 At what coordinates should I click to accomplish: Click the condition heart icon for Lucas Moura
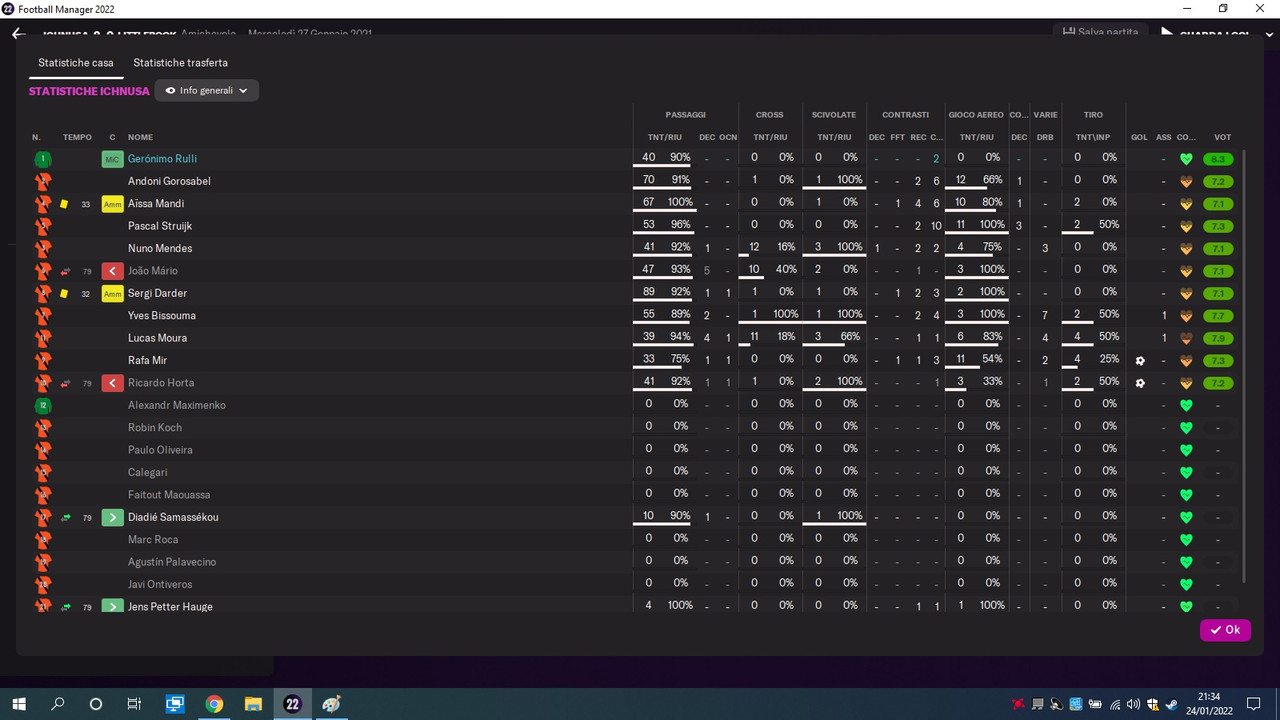(1186, 338)
